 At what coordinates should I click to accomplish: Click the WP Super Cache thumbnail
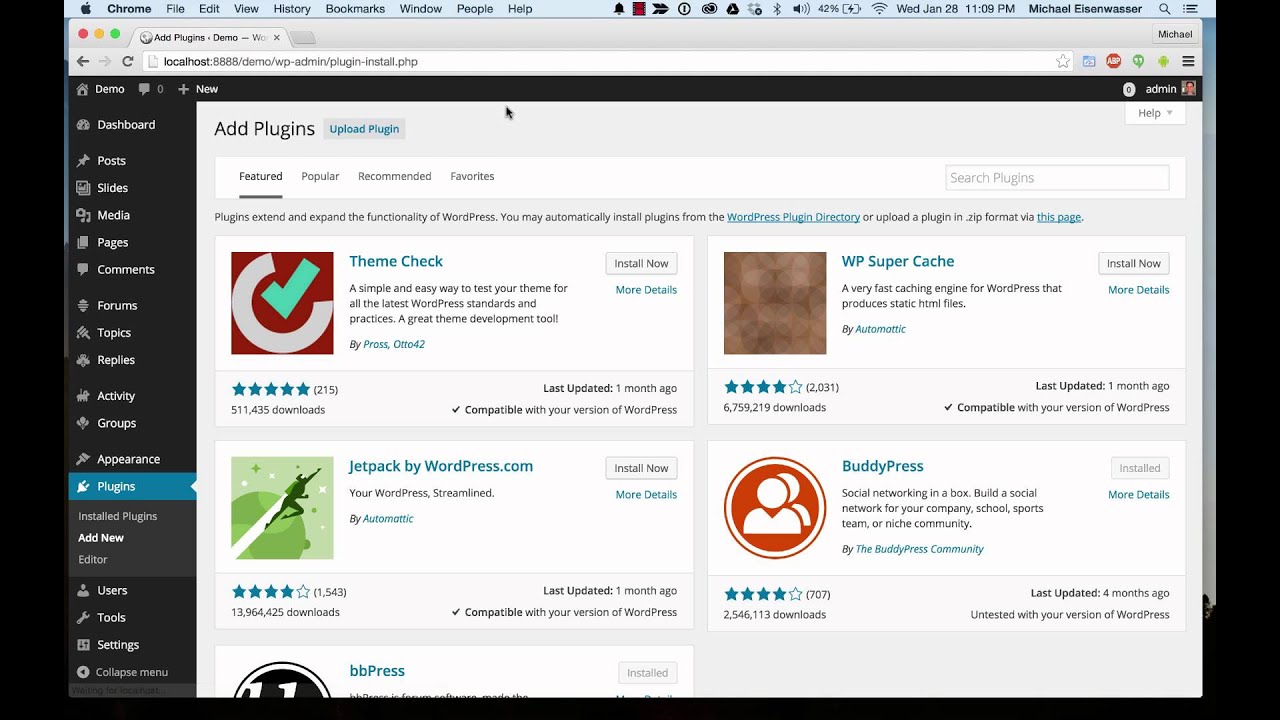[x=775, y=303]
